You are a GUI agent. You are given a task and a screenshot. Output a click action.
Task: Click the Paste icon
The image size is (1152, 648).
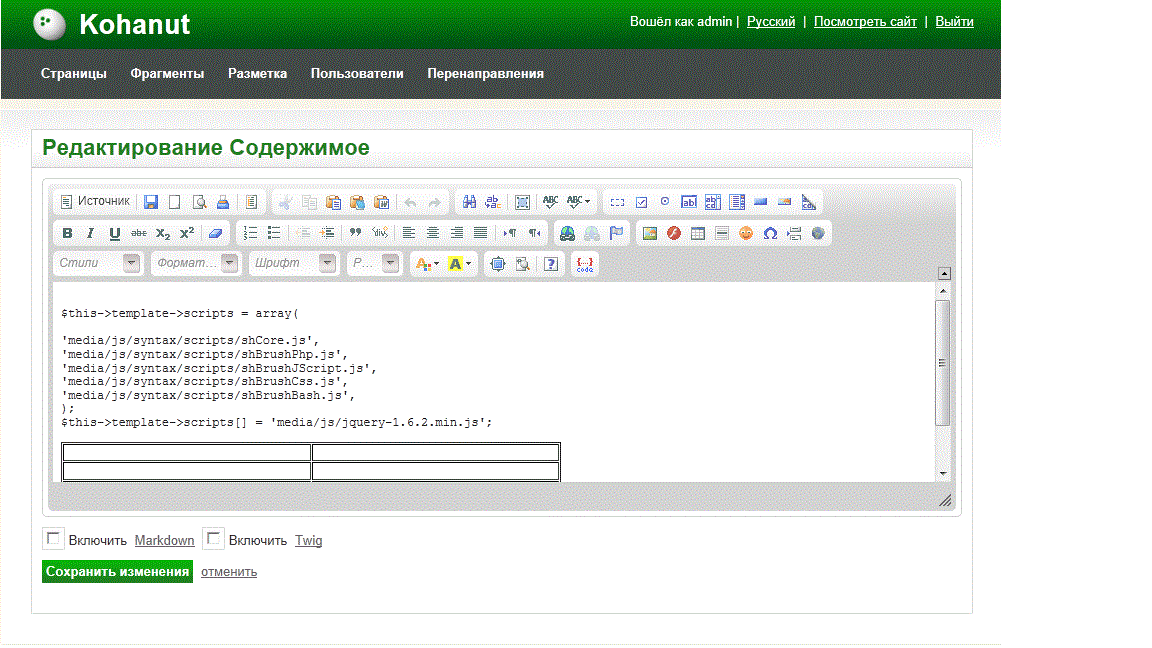click(334, 202)
